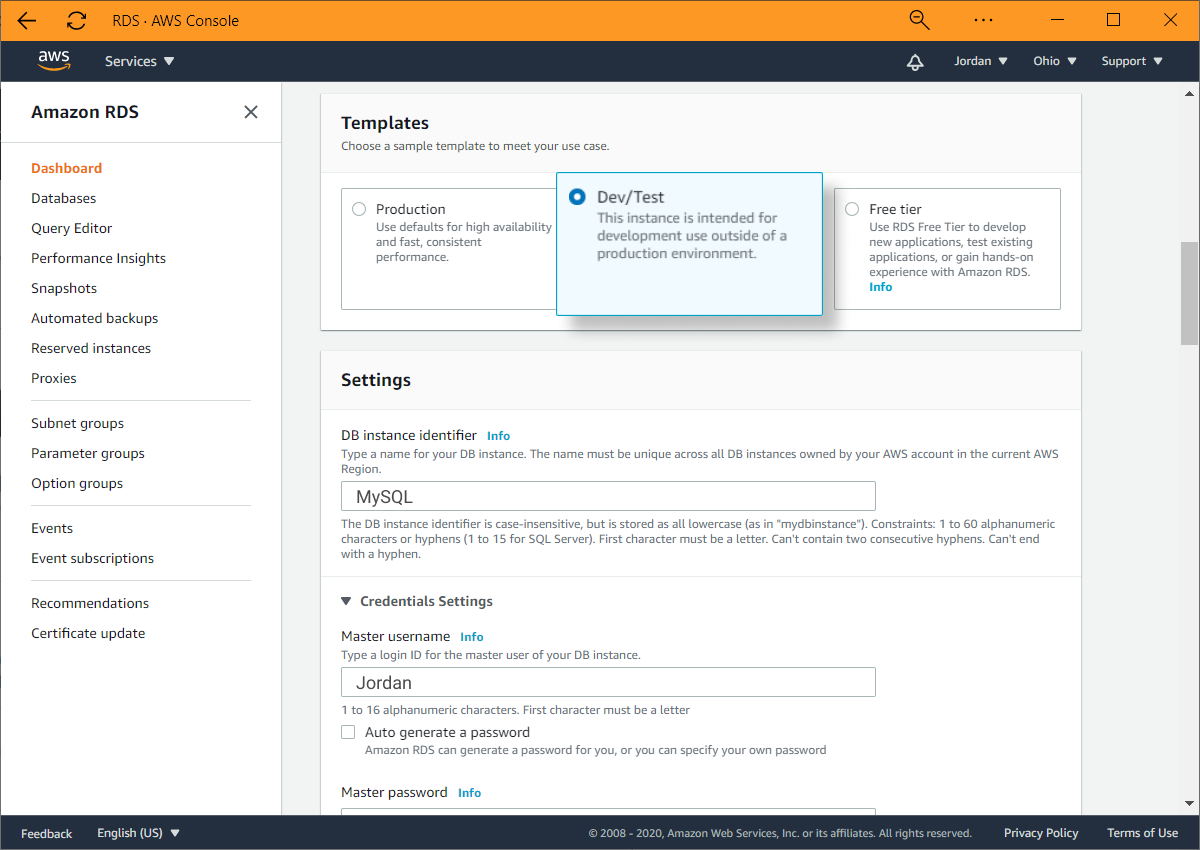The height and width of the screenshot is (850, 1200).
Task: Click the scrollbar up arrow
Action: click(1189, 92)
